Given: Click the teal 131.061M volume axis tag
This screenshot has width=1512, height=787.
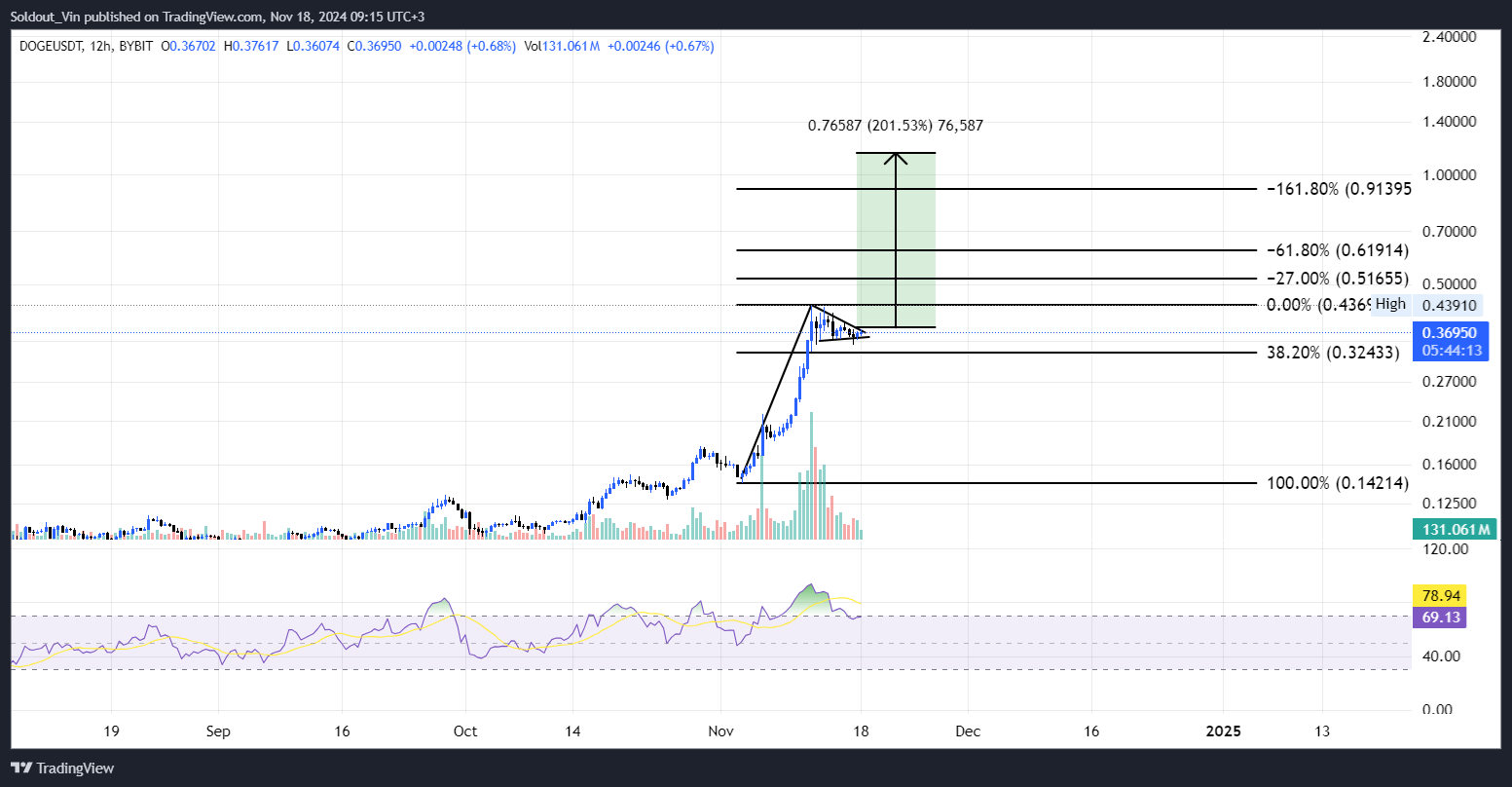Looking at the screenshot, I should [1457, 530].
